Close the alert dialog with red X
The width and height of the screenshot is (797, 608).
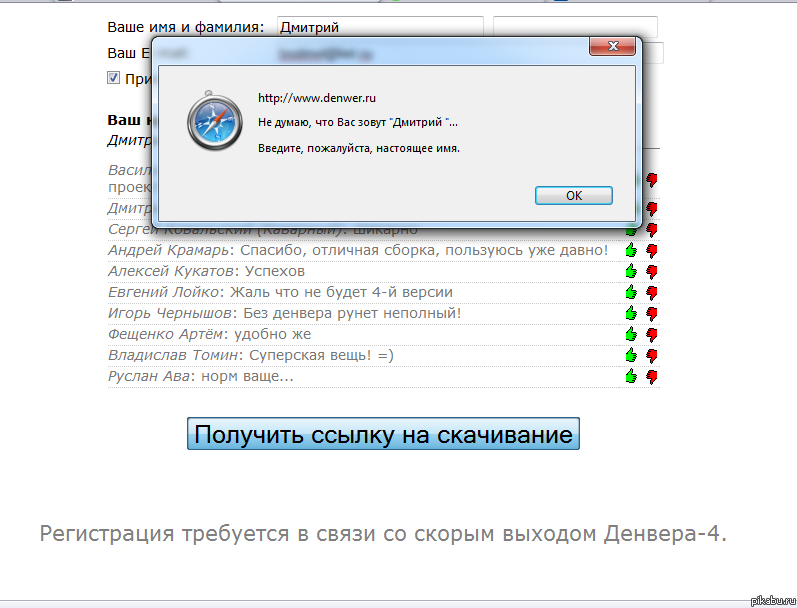[610, 47]
